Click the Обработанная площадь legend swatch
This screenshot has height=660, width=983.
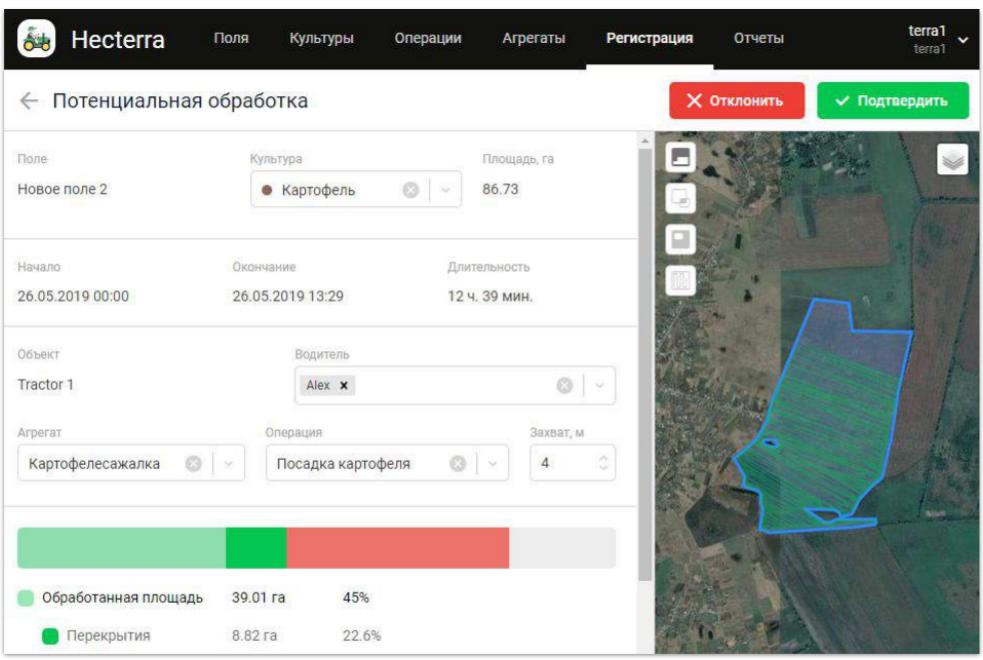pyautogui.click(x=26, y=598)
